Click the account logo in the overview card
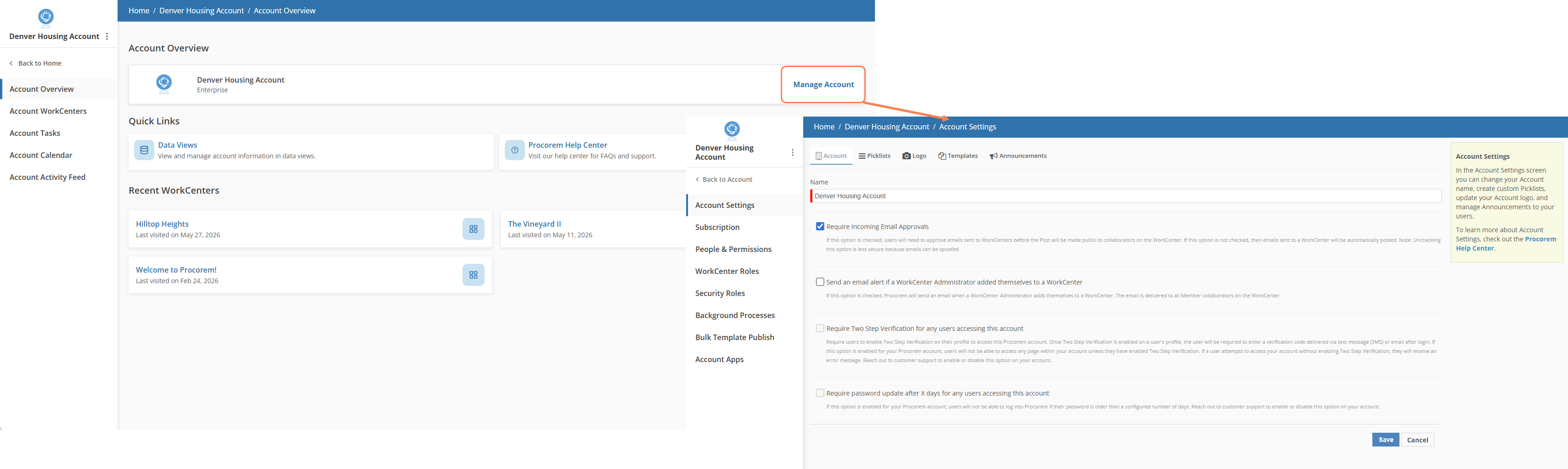Viewport: 1568px width, 469px height. tap(164, 84)
